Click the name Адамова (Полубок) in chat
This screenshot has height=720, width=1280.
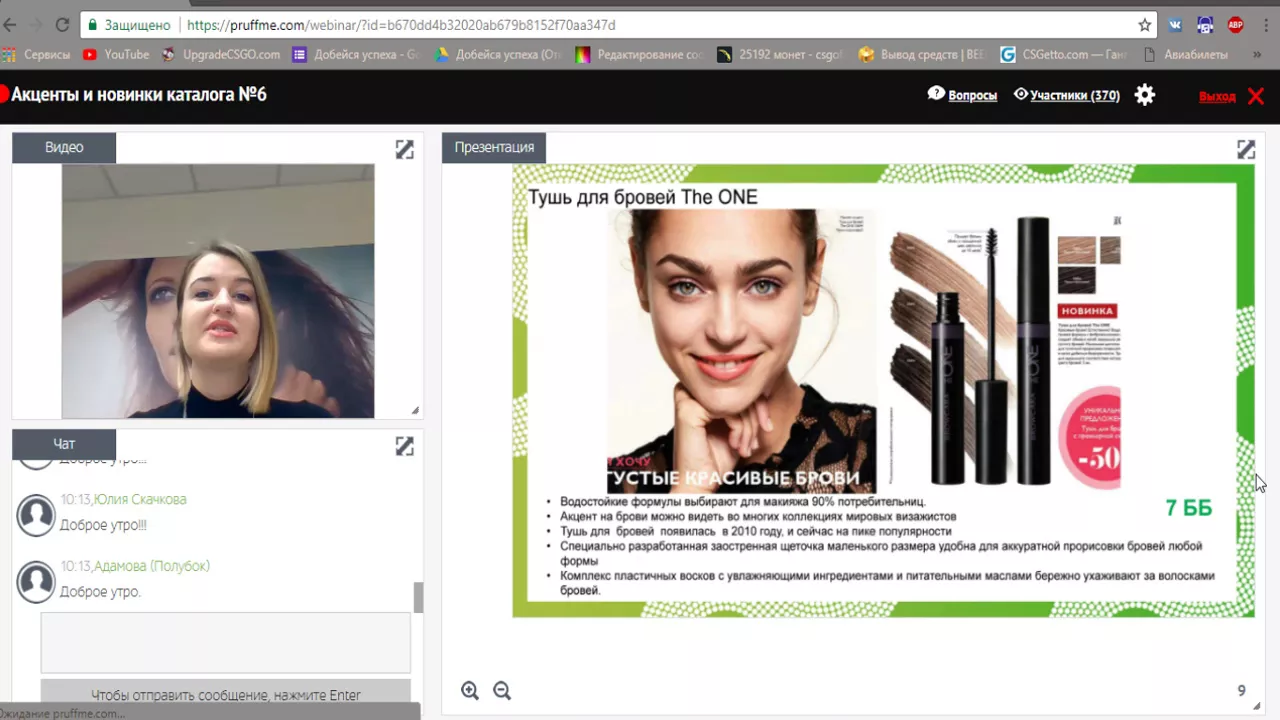point(152,566)
